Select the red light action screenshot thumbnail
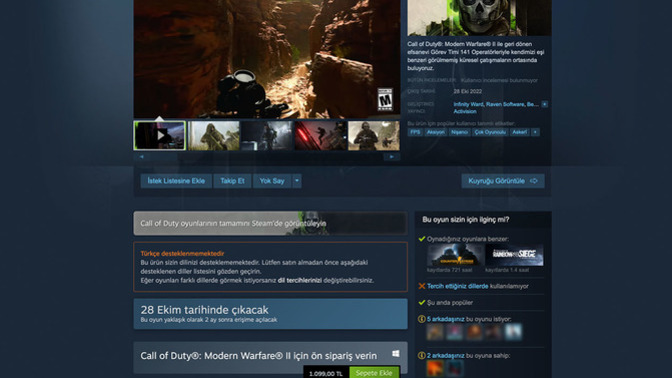This screenshot has width=672, height=378. (x=321, y=135)
